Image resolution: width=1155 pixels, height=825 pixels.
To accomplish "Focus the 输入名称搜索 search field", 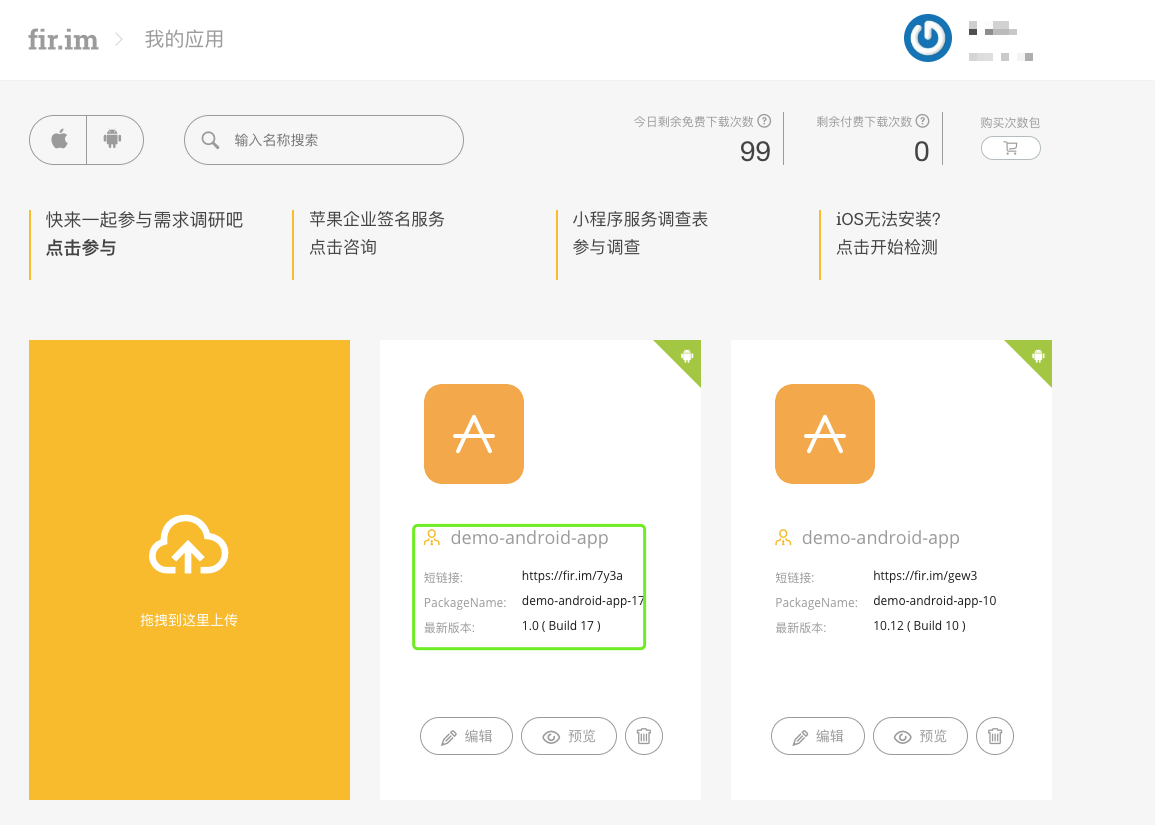I will [x=340, y=140].
